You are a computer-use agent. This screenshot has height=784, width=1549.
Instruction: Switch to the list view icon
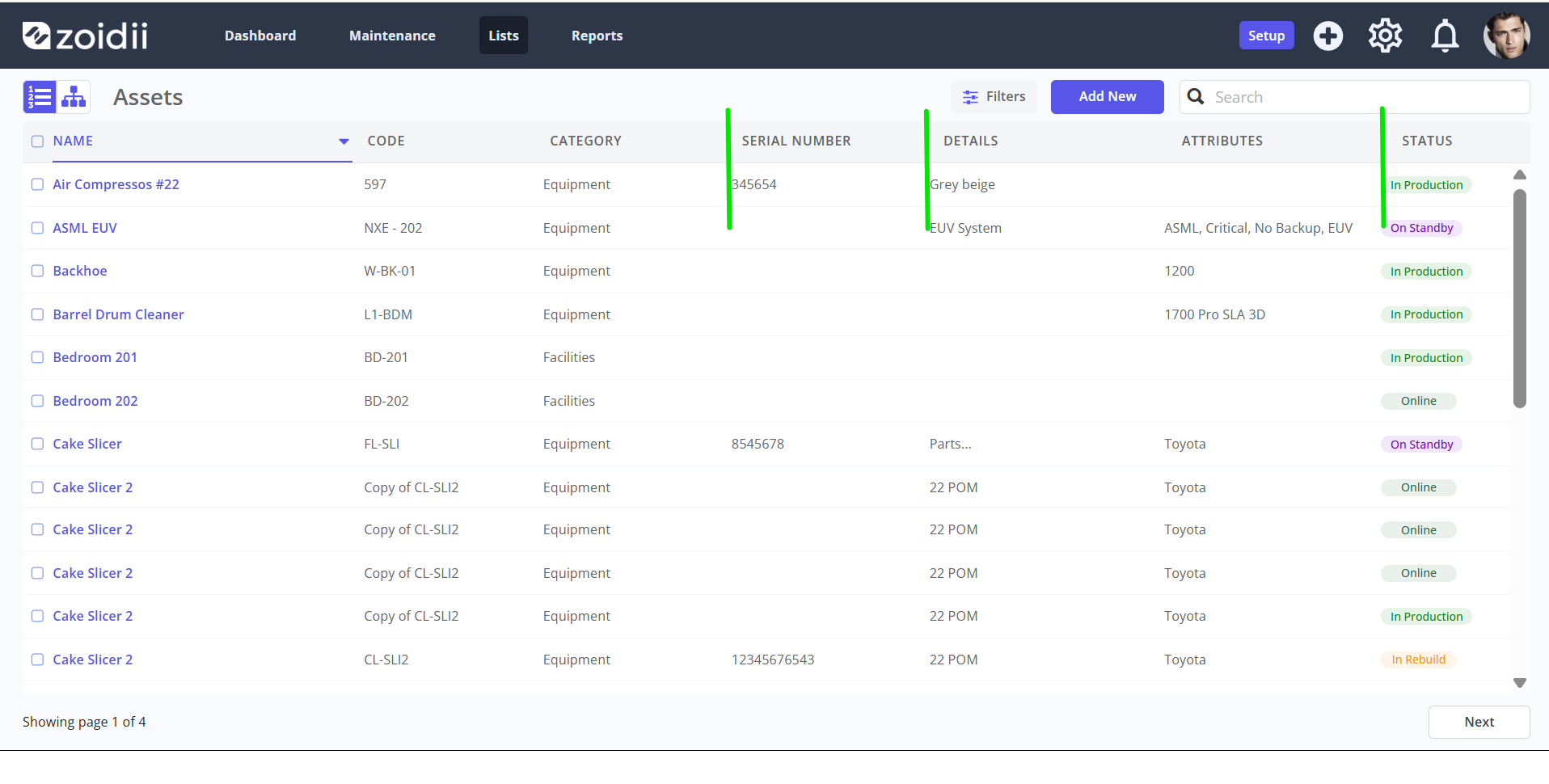40,97
